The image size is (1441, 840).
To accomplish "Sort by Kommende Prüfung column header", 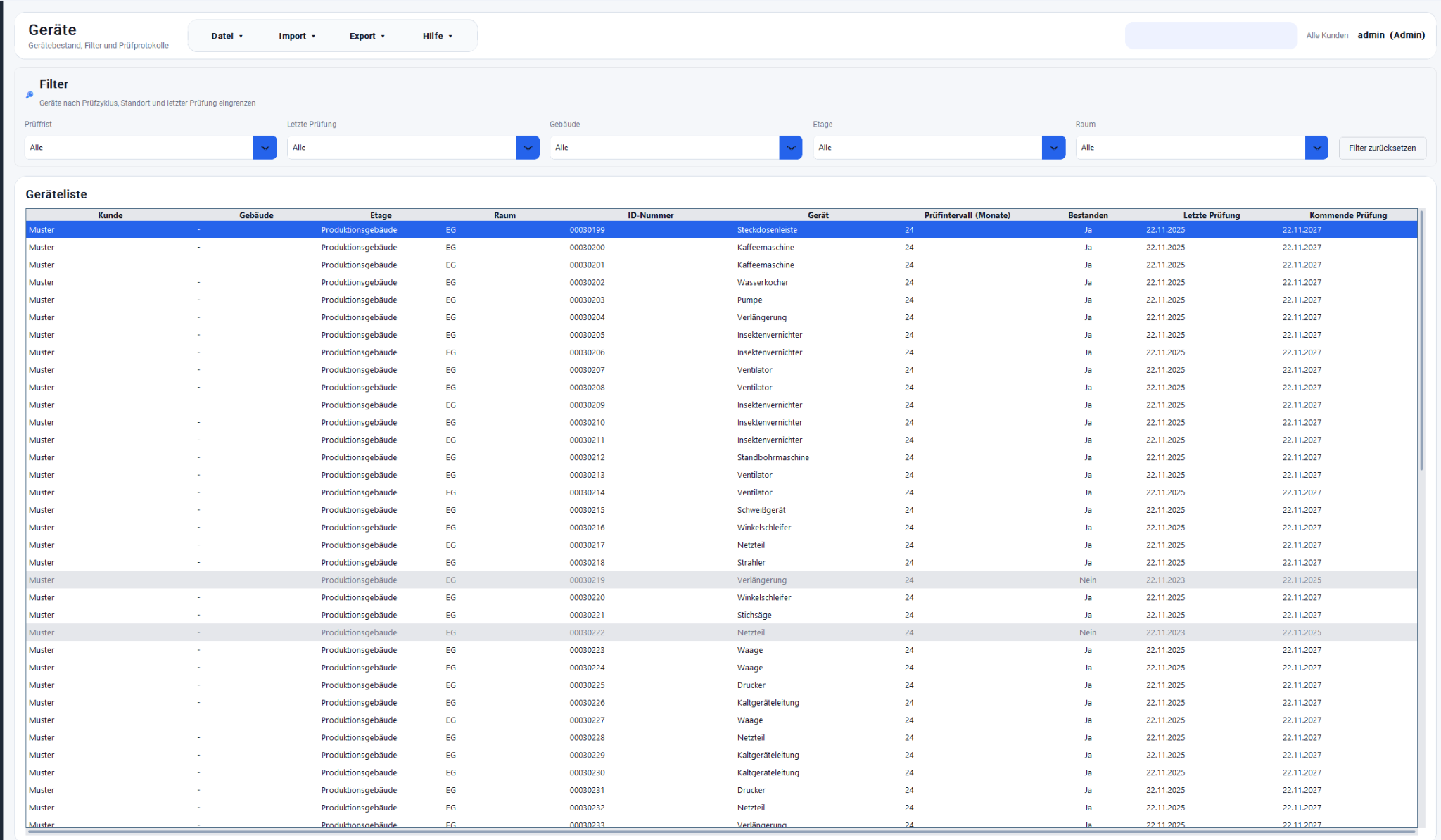I will pos(1347,215).
